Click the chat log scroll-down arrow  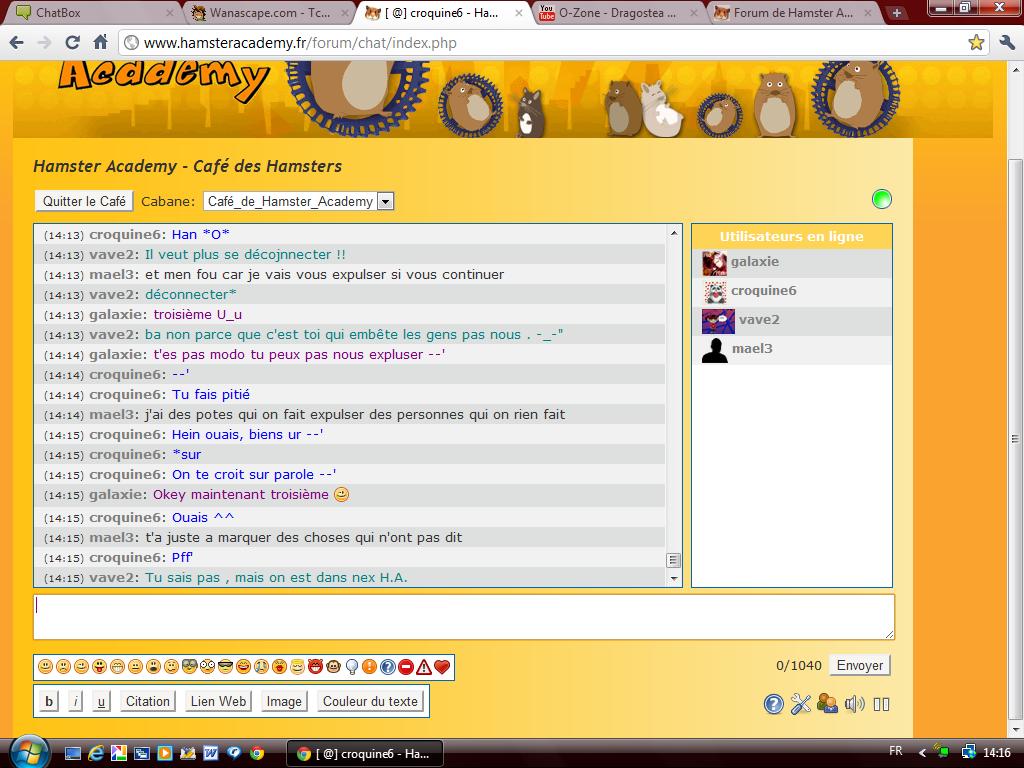(x=673, y=579)
